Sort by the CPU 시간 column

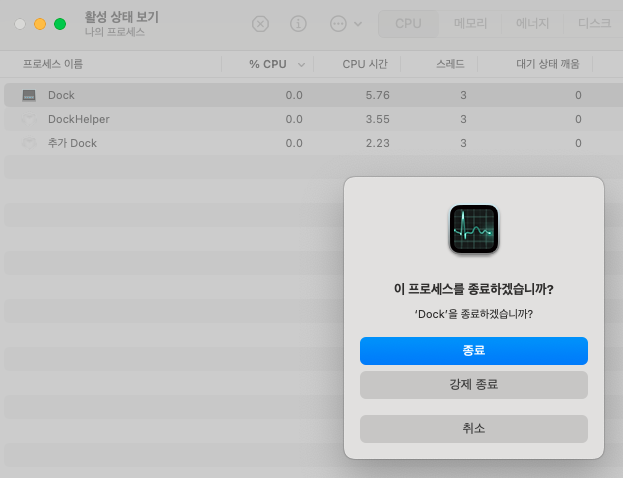tap(365, 64)
